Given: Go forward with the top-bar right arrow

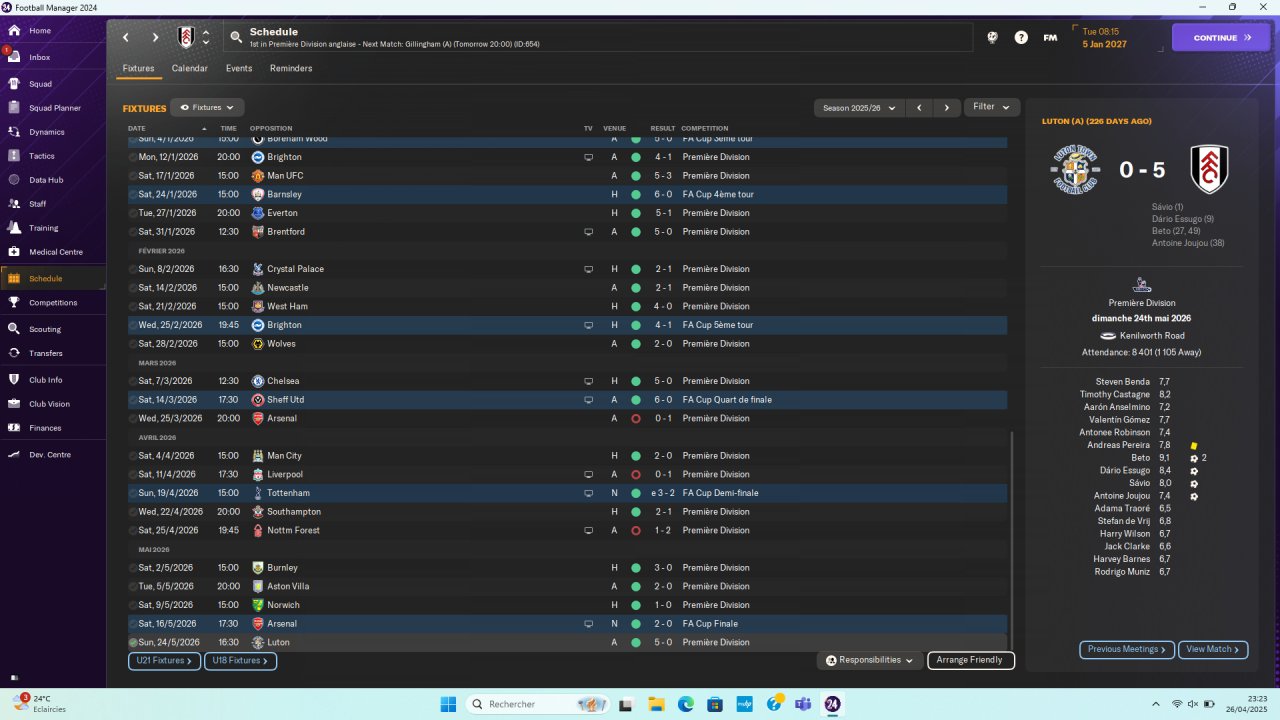Looking at the screenshot, I should 155,38.
